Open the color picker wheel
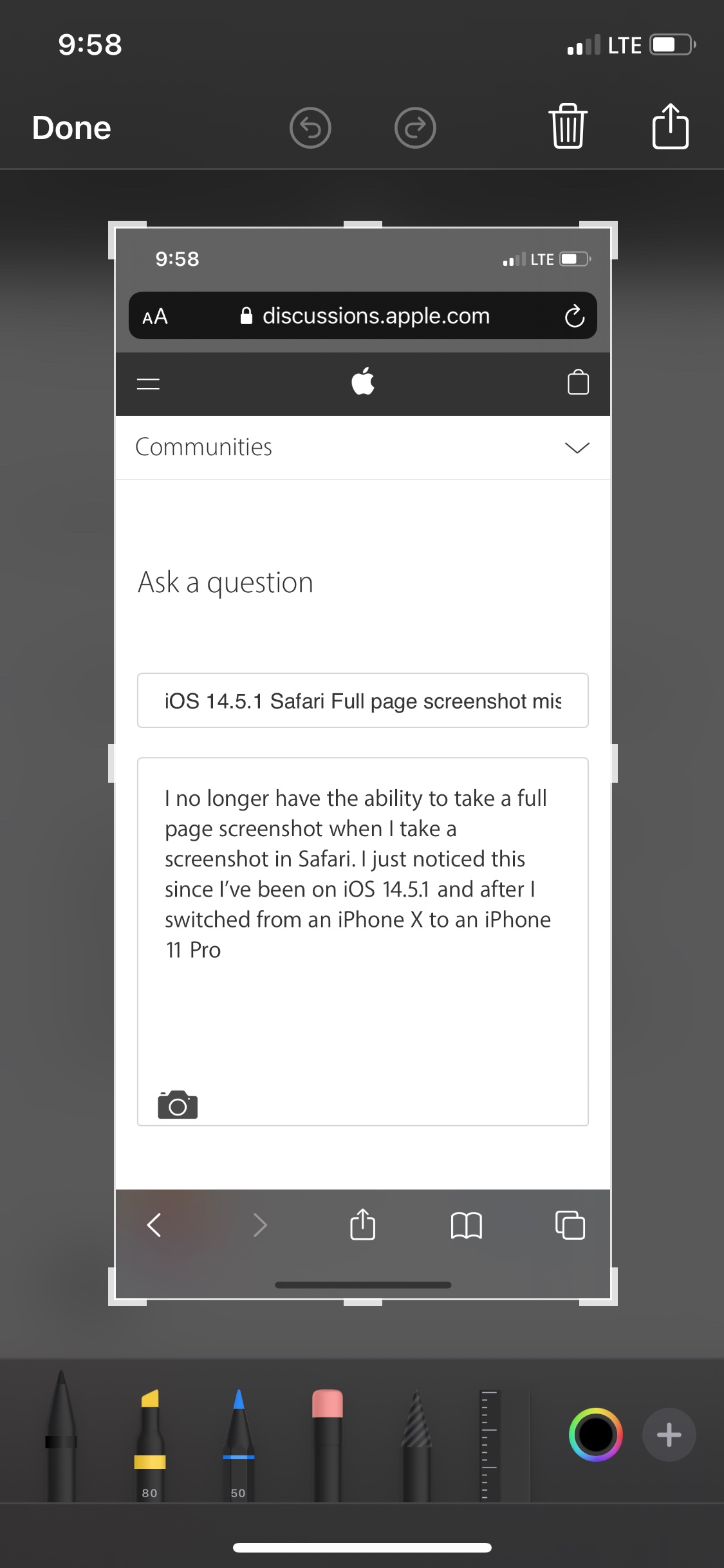 point(596,1435)
